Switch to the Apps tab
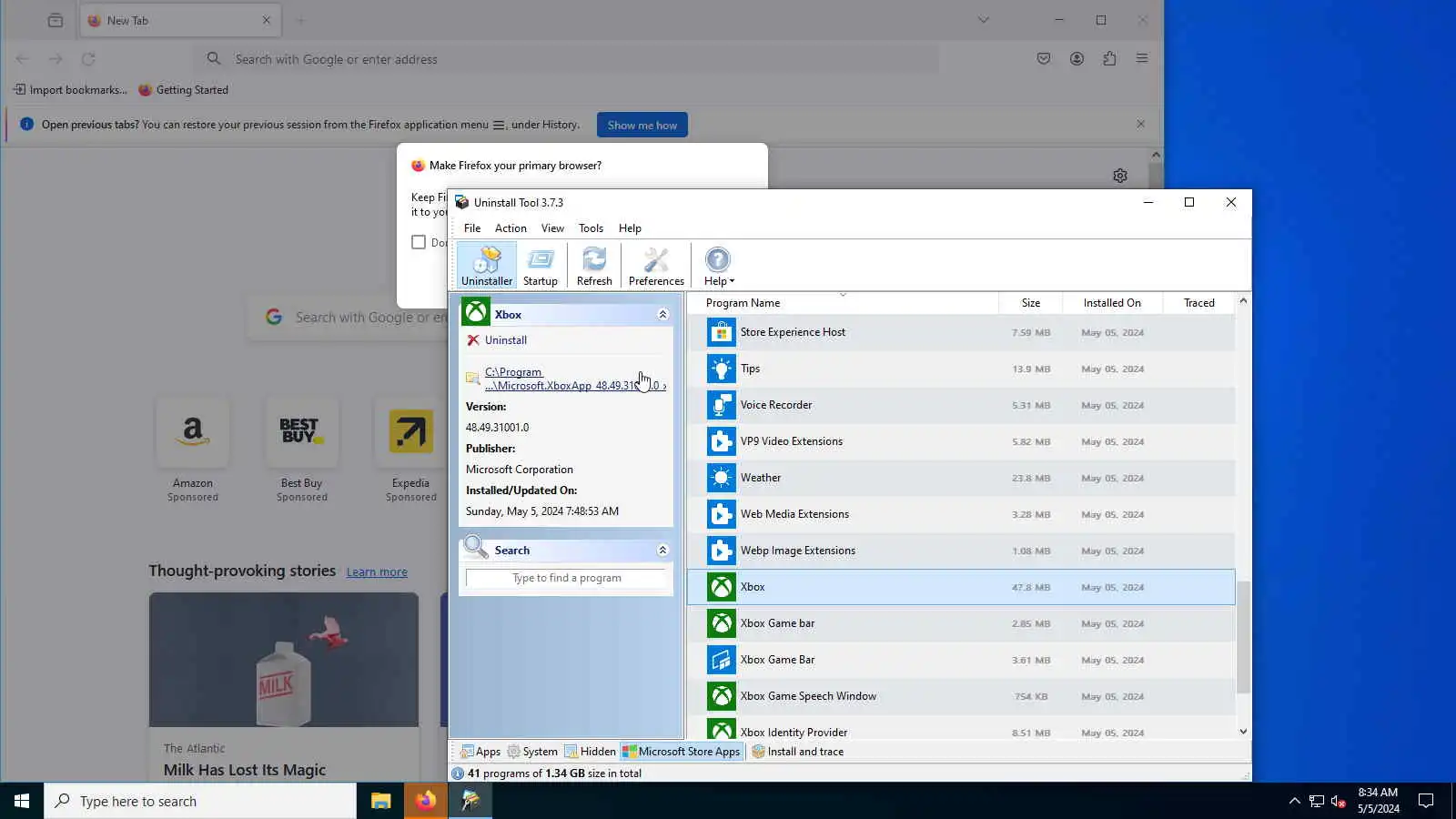Viewport: 1456px width, 819px height. pyautogui.click(x=480, y=752)
